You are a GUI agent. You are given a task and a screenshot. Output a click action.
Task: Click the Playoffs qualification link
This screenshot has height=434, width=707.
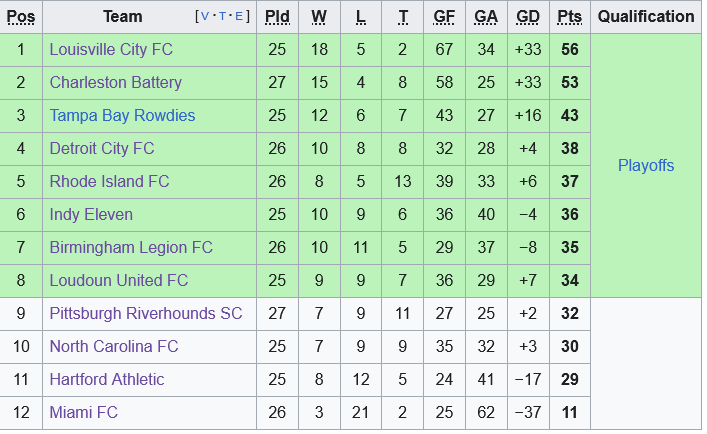646,165
